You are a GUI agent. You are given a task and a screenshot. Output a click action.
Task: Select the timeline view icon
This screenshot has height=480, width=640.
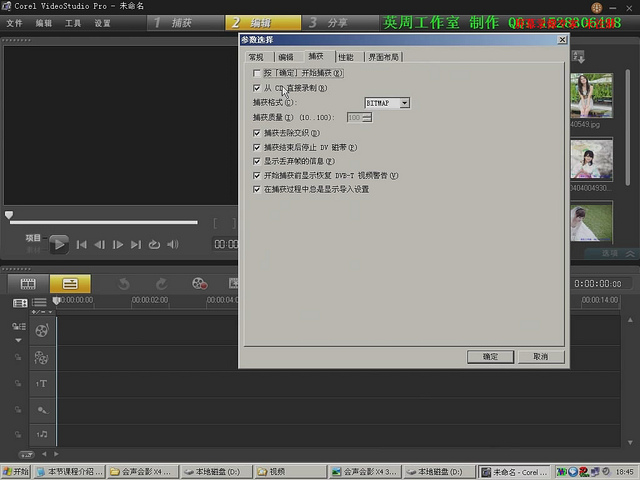(x=70, y=284)
